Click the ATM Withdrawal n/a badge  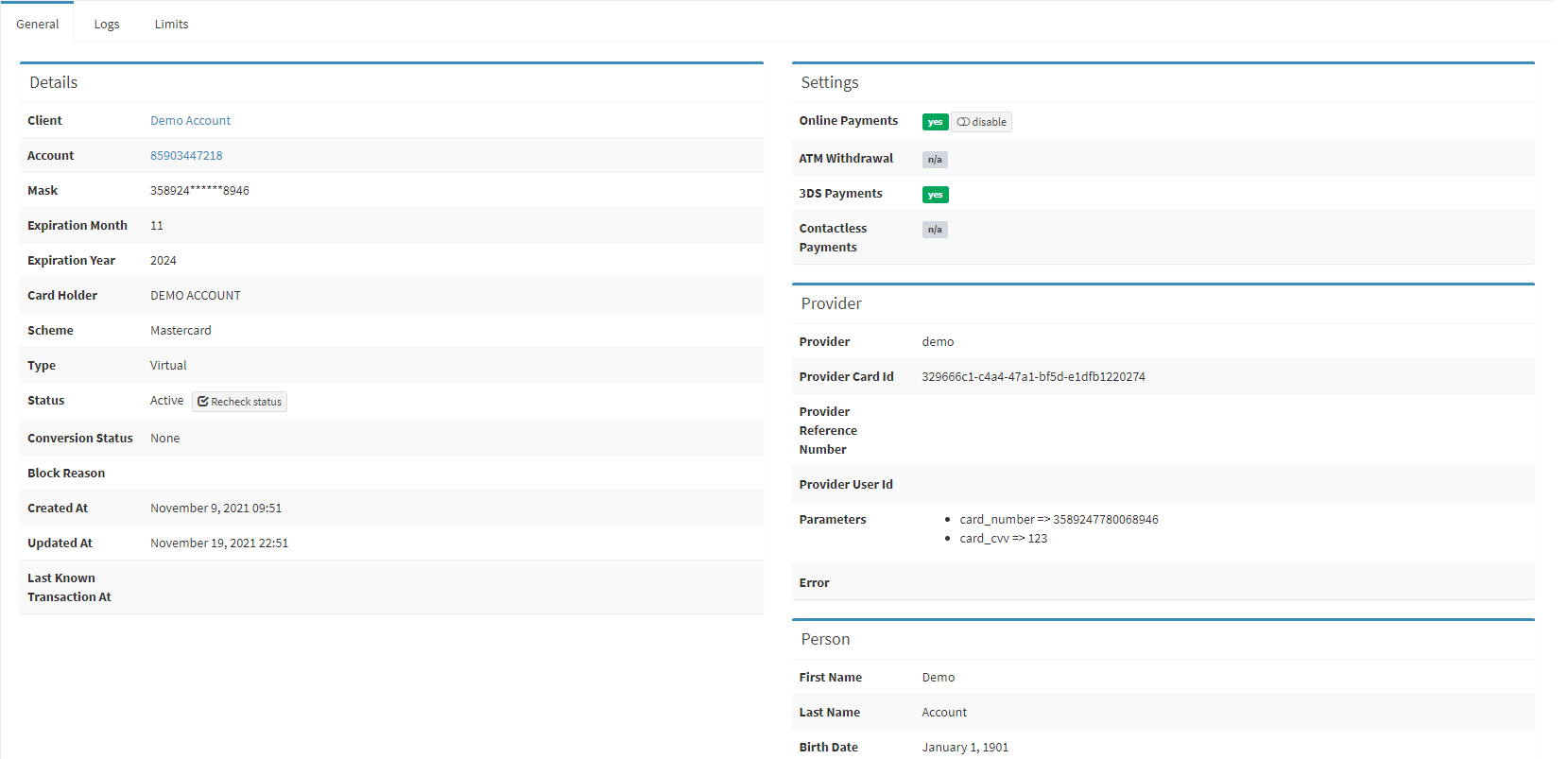[934, 160]
